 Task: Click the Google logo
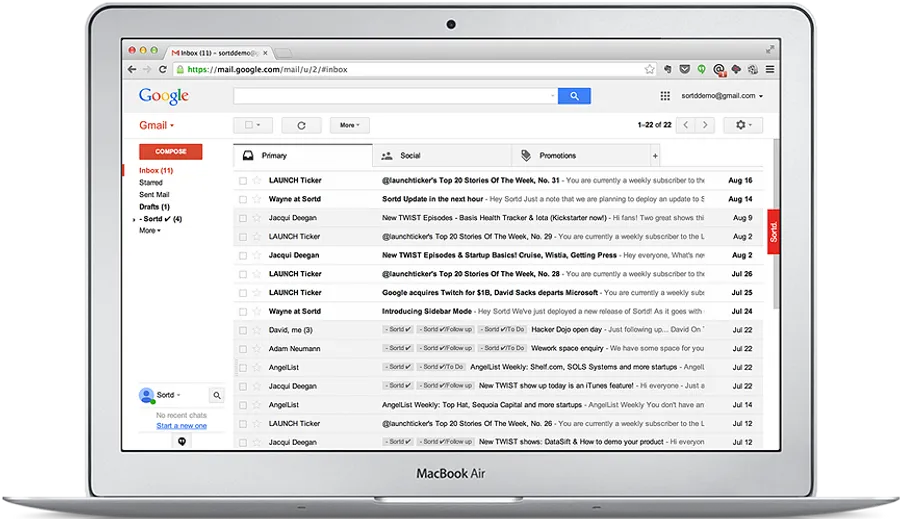click(164, 96)
